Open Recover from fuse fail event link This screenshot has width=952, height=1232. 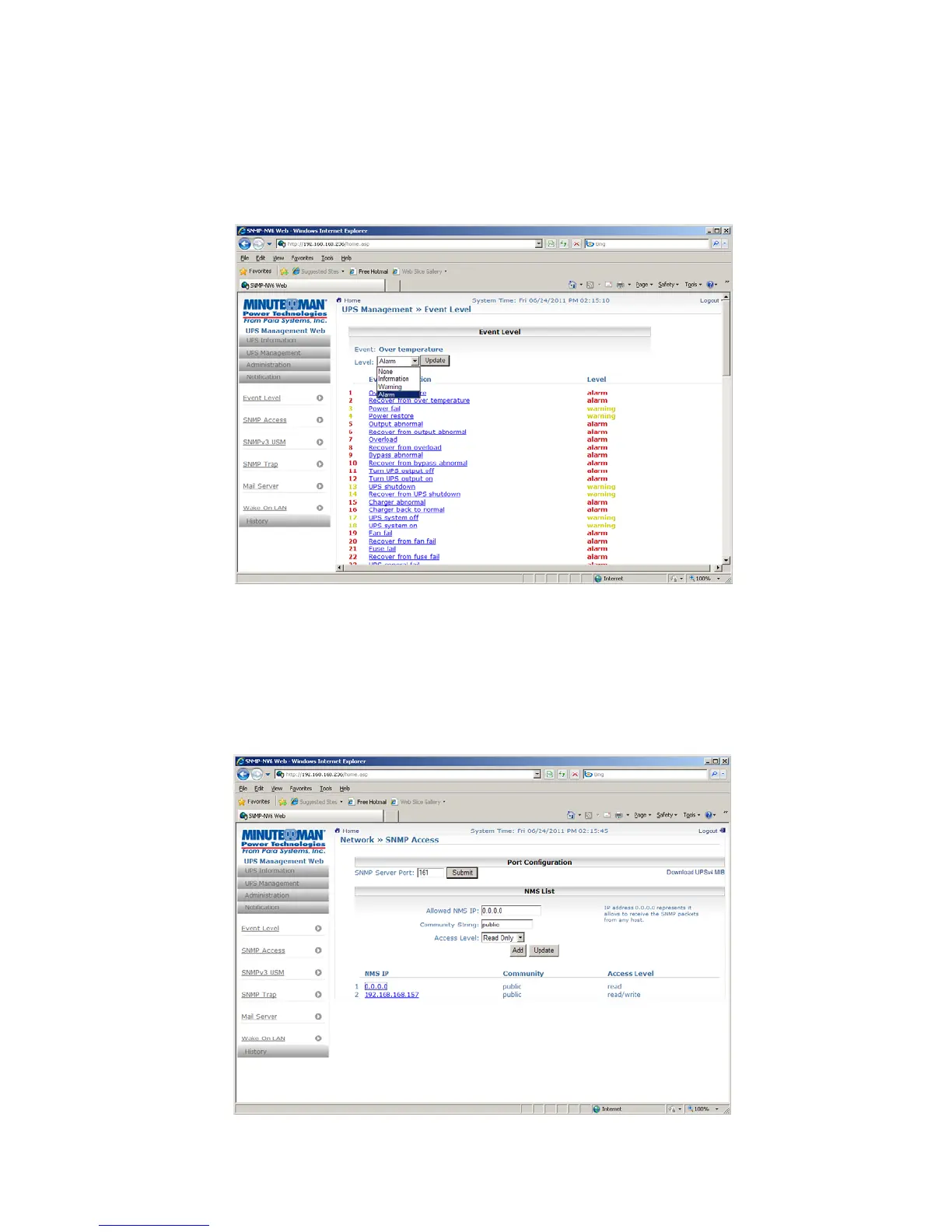click(x=404, y=557)
